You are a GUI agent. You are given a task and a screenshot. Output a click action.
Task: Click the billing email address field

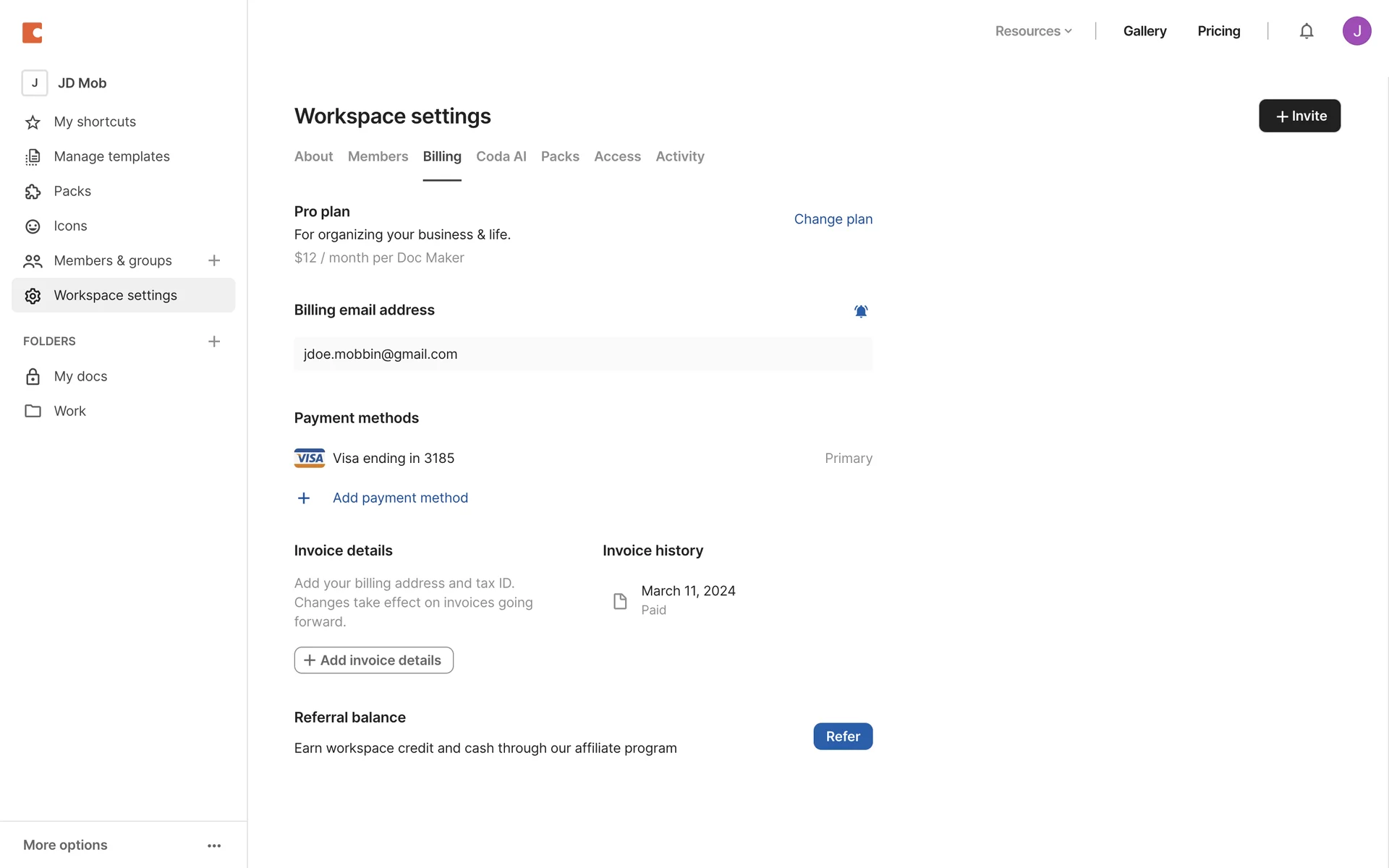pyautogui.click(x=582, y=354)
